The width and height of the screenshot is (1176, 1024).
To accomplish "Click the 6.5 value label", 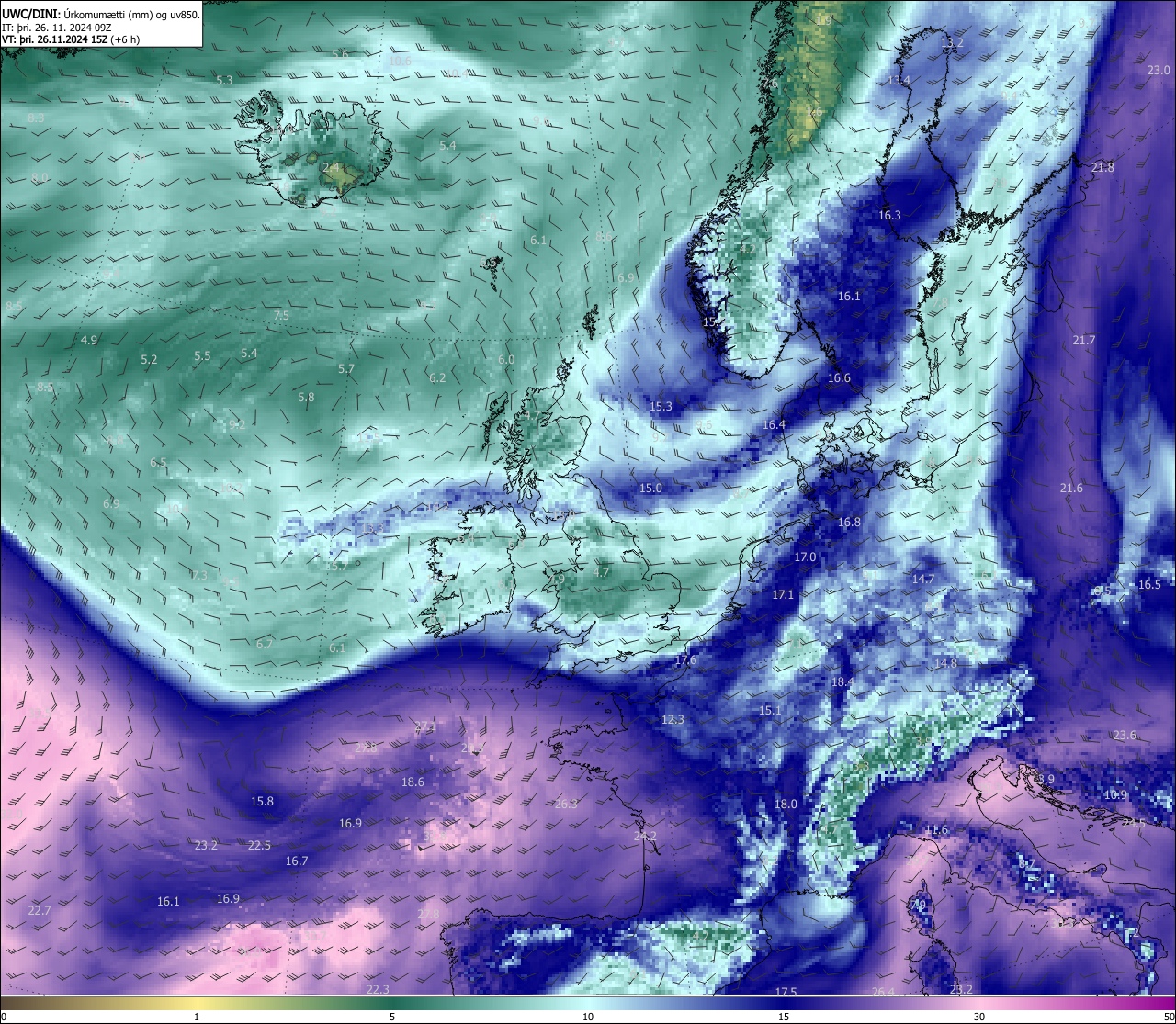I will [x=158, y=462].
